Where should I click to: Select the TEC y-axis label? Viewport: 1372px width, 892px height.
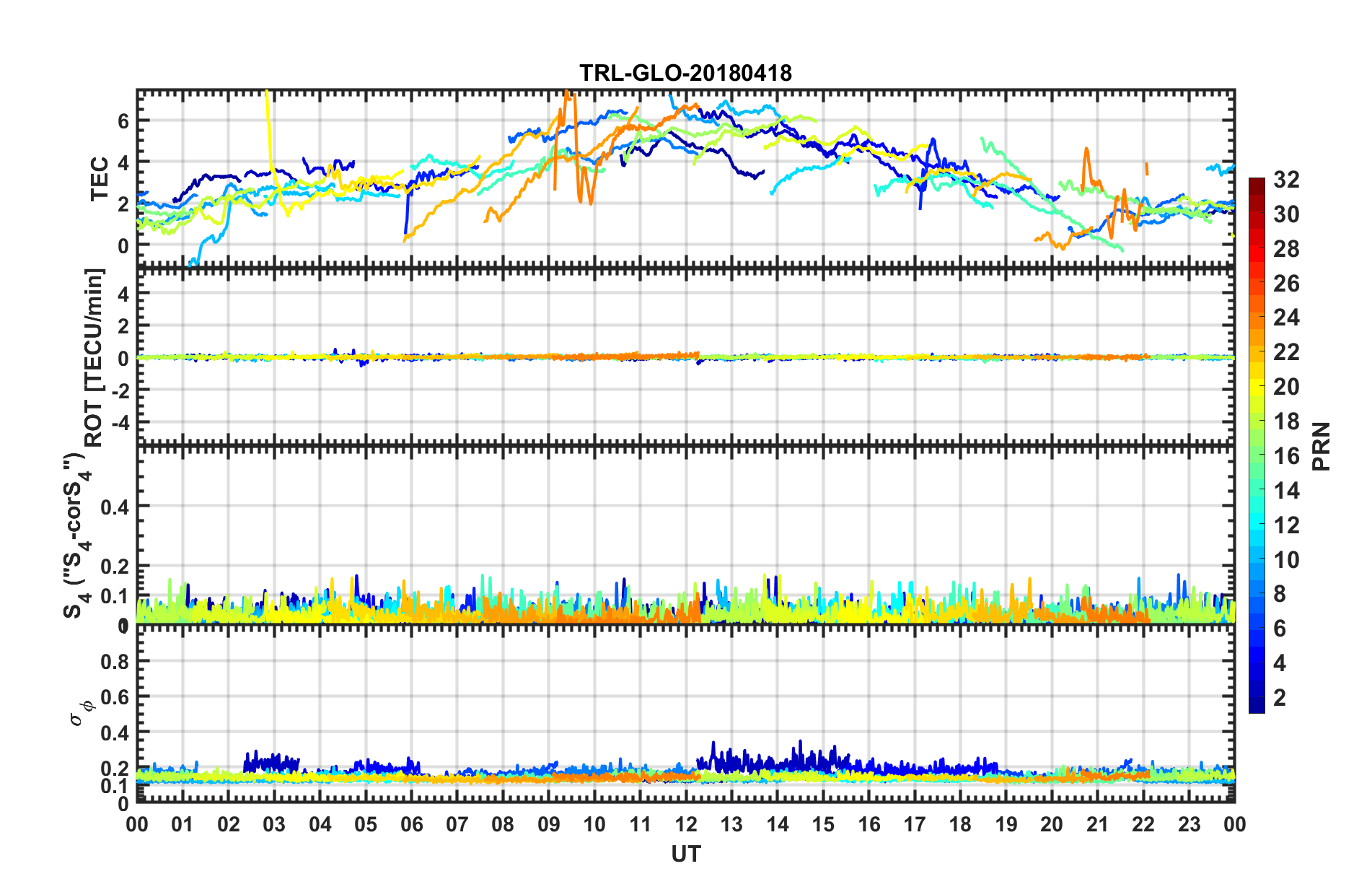click(x=99, y=179)
